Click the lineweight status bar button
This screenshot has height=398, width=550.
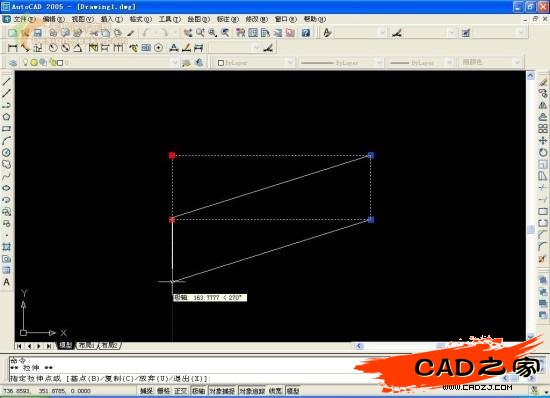275,391
